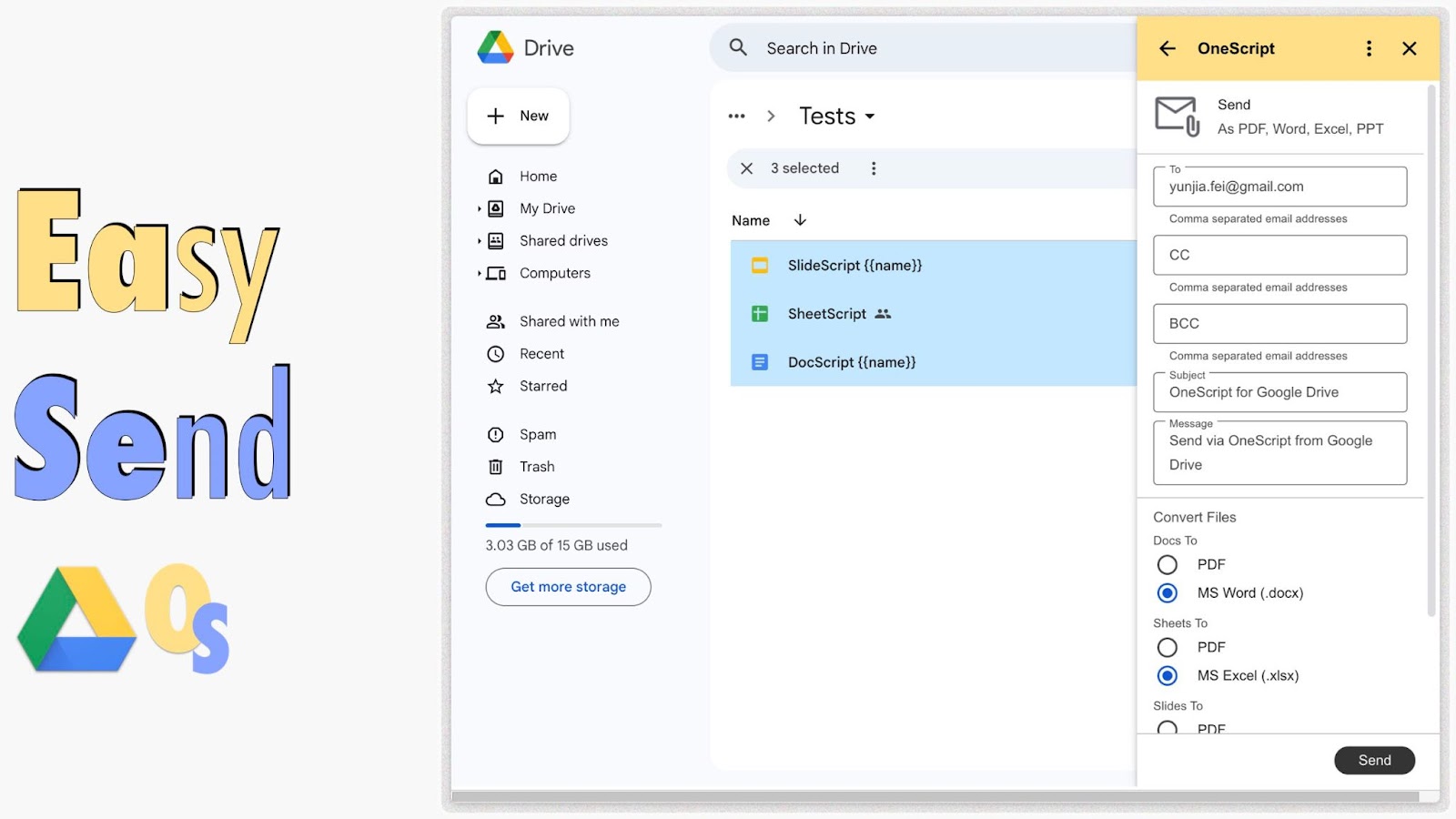The height and width of the screenshot is (819, 1456).
Task: Click the Home icon in sidebar
Action: click(496, 177)
